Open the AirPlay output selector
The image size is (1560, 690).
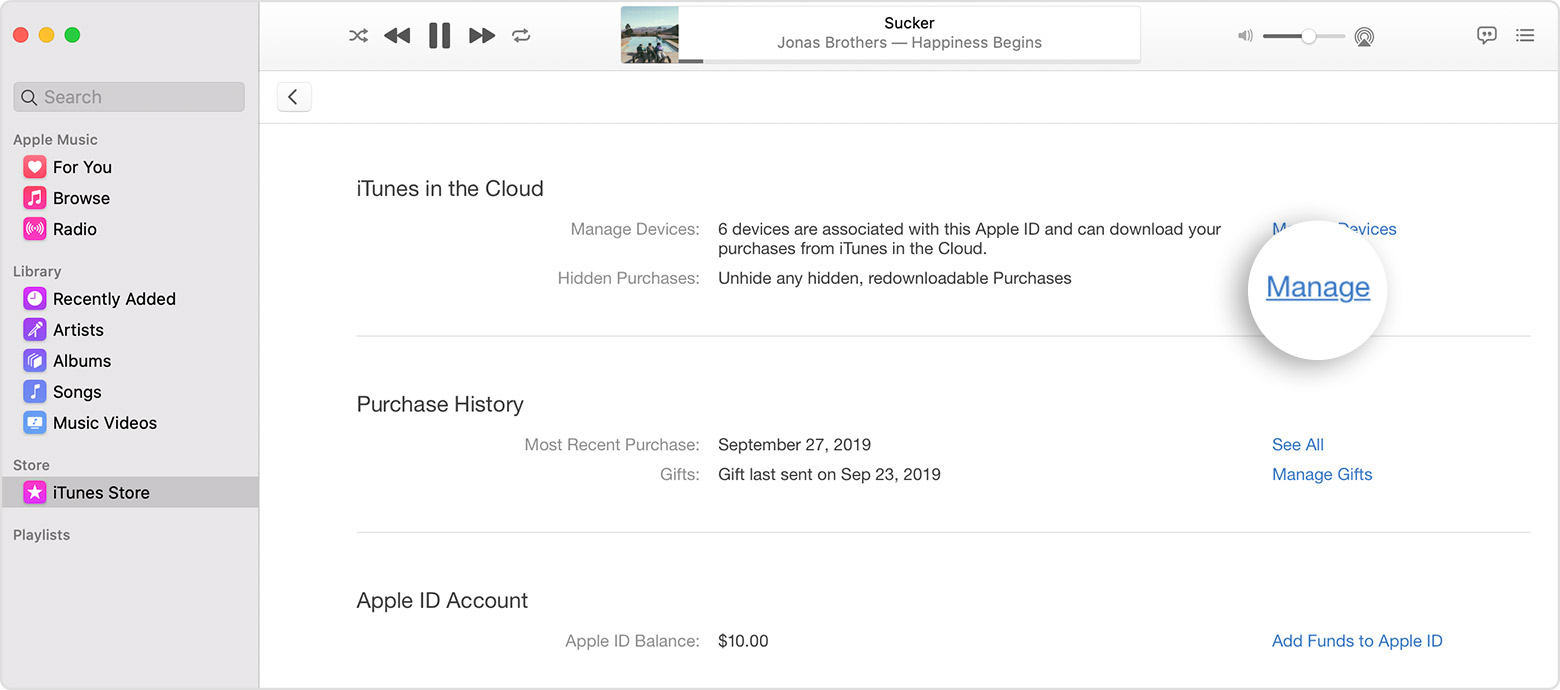coord(1364,35)
